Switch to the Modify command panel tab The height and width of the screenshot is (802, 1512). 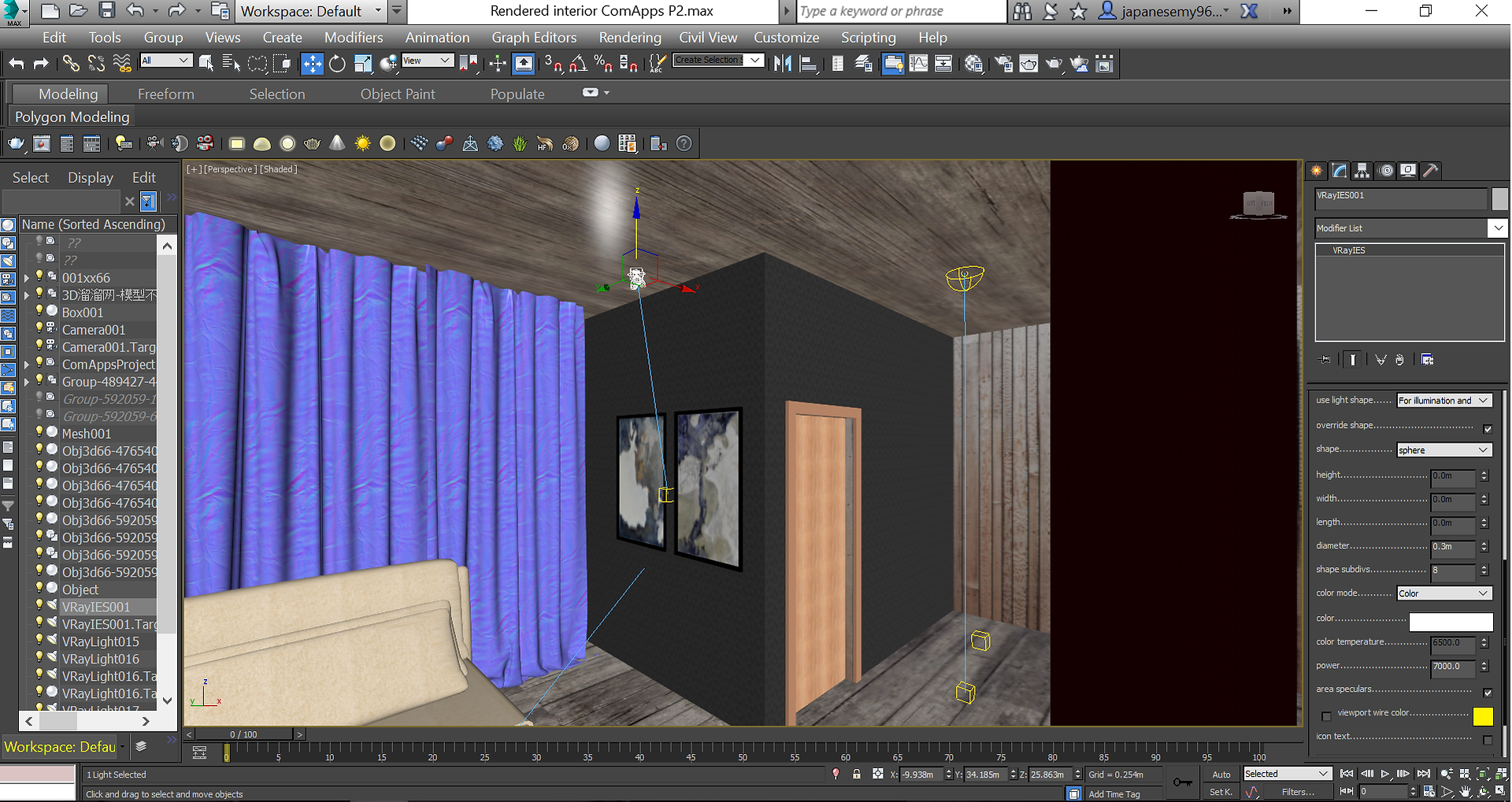1340,170
